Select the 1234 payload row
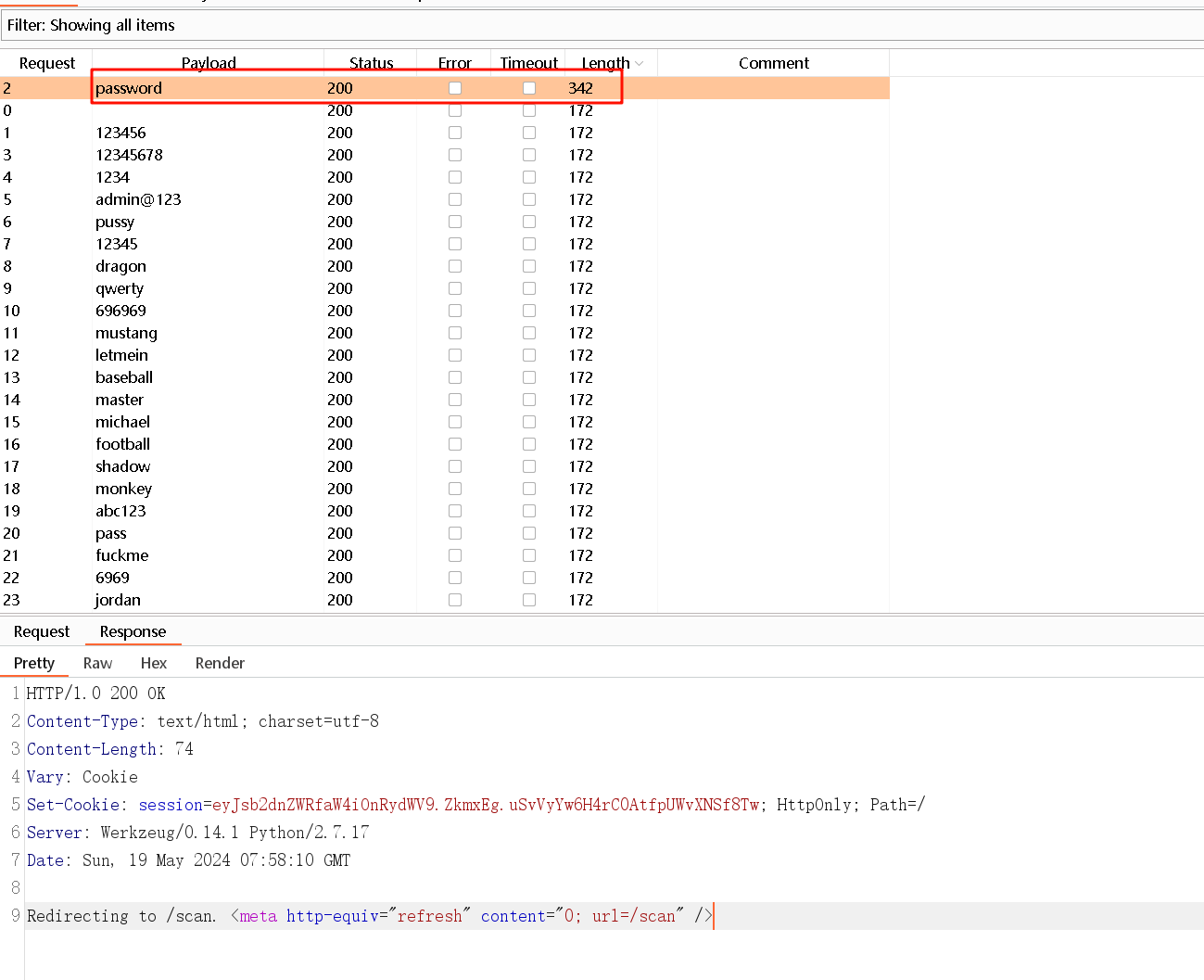Screen dimensions: 1204x980 445,177
